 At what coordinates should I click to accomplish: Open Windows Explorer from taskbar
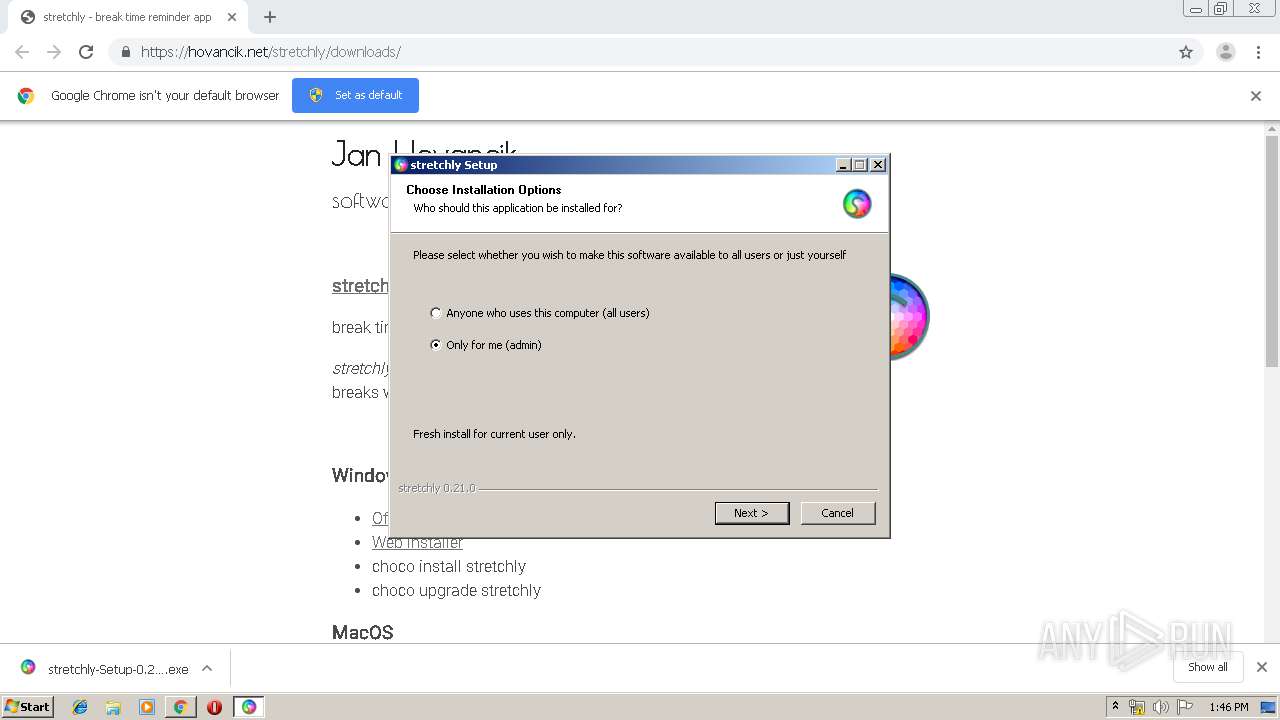tap(113, 707)
